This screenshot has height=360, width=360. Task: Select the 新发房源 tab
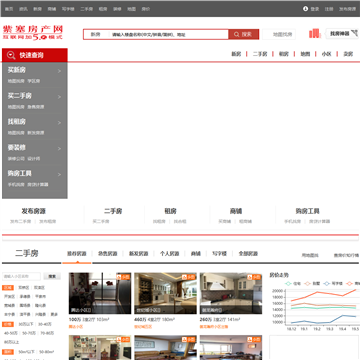point(138,254)
